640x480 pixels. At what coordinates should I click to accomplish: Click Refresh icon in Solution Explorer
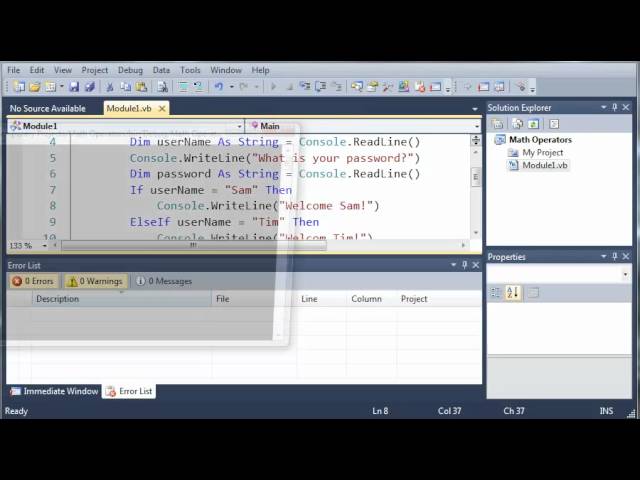pos(534,124)
